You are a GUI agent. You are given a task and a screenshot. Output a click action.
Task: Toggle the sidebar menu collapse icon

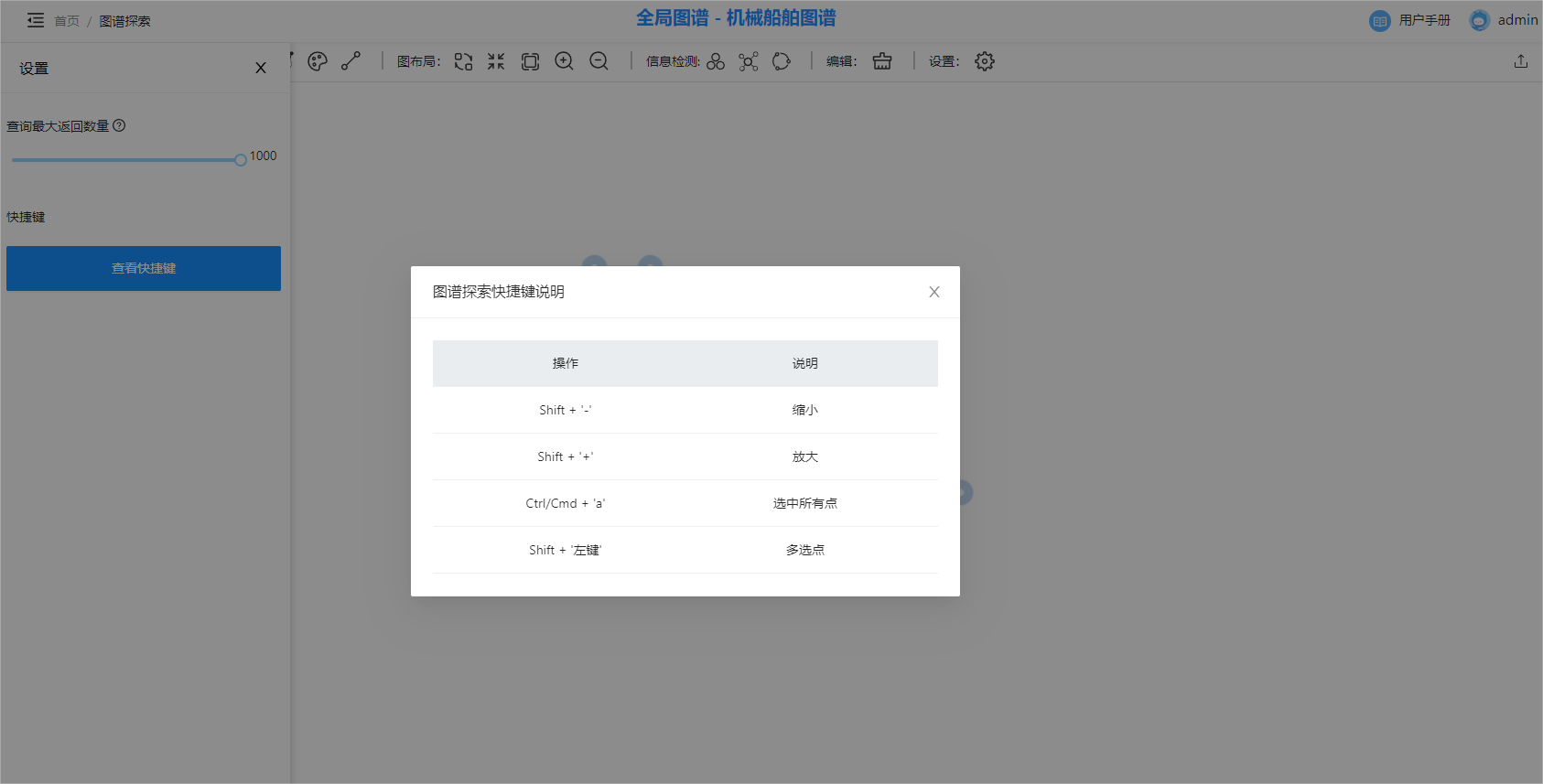36,20
